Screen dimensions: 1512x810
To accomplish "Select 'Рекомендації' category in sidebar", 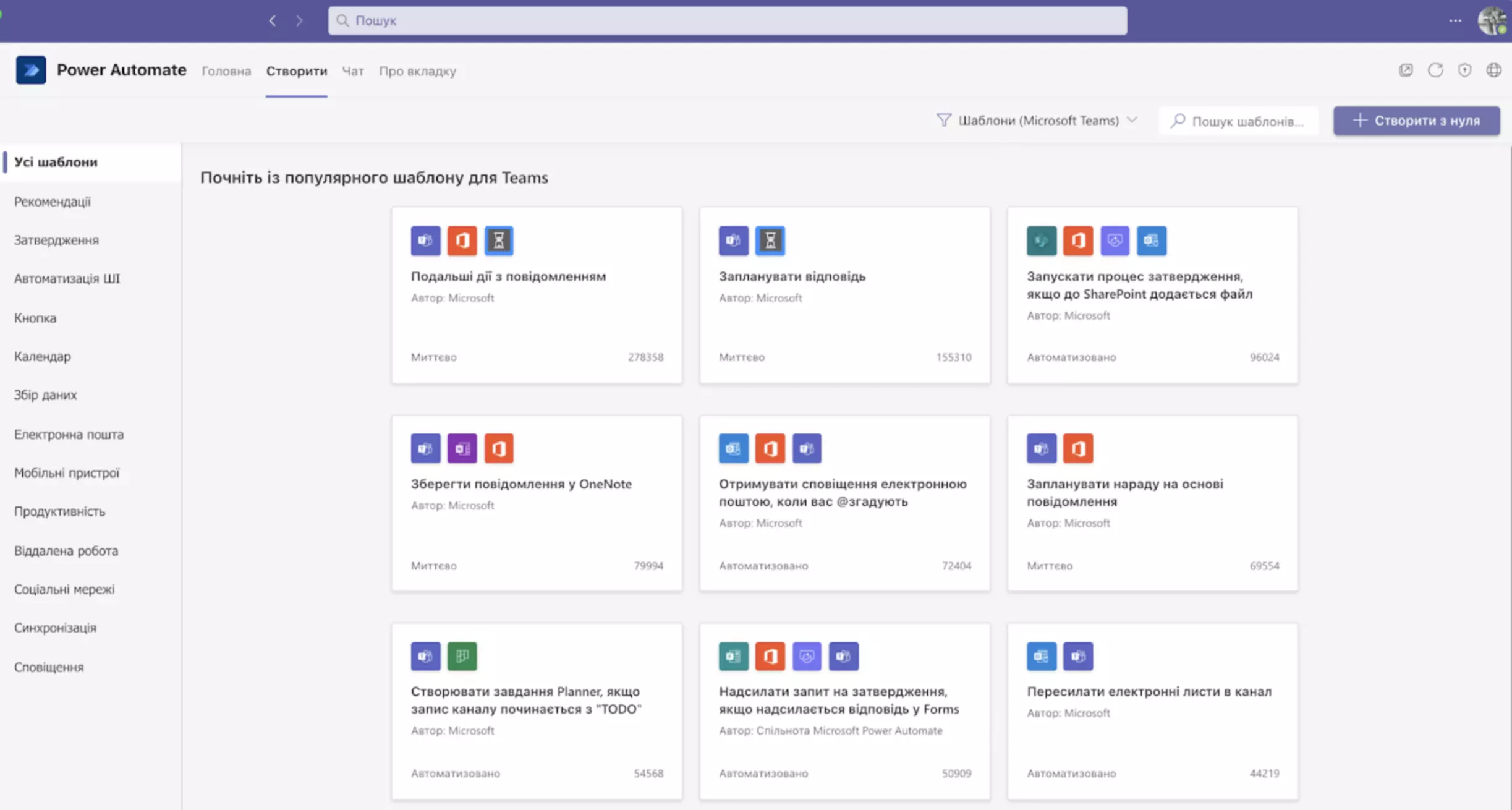I will click(53, 202).
